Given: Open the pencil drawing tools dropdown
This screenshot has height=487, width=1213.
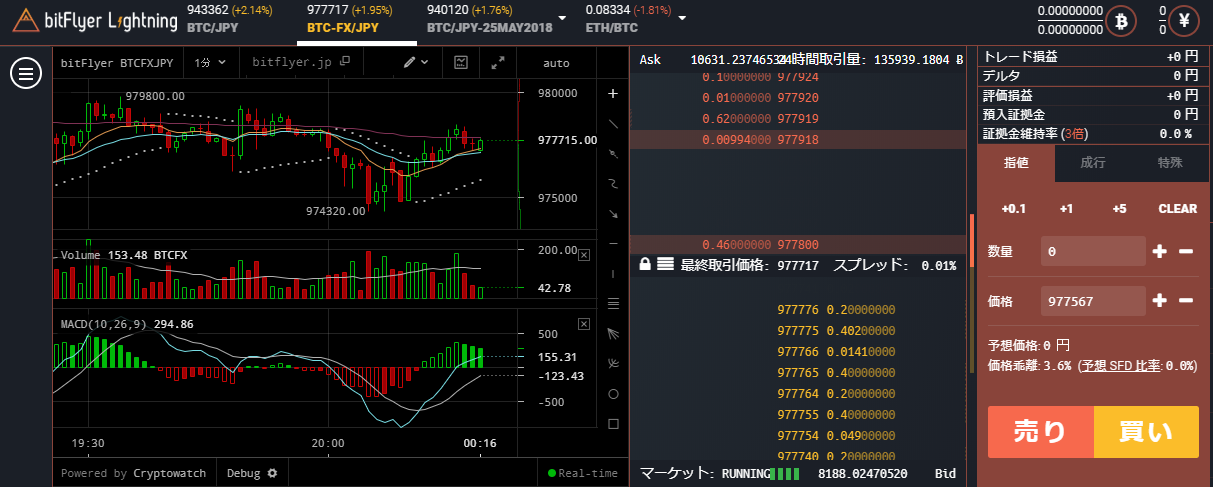Looking at the screenshot, I should coord(416,62).
